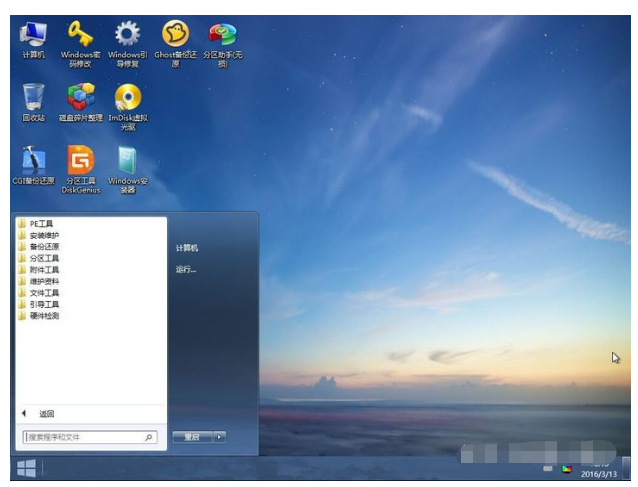
Task: Click the 重启 restart button
Action: click(x=191, y=436)
